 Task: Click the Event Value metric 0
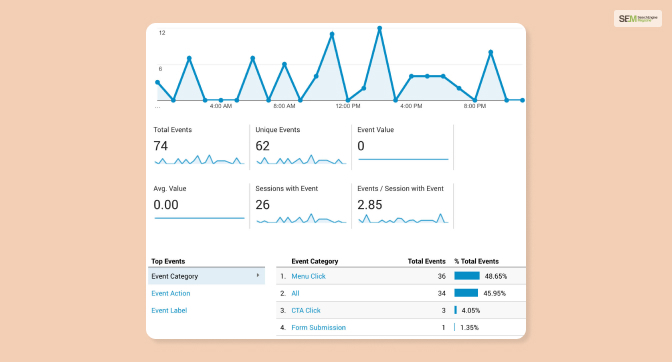click(361, 146)
